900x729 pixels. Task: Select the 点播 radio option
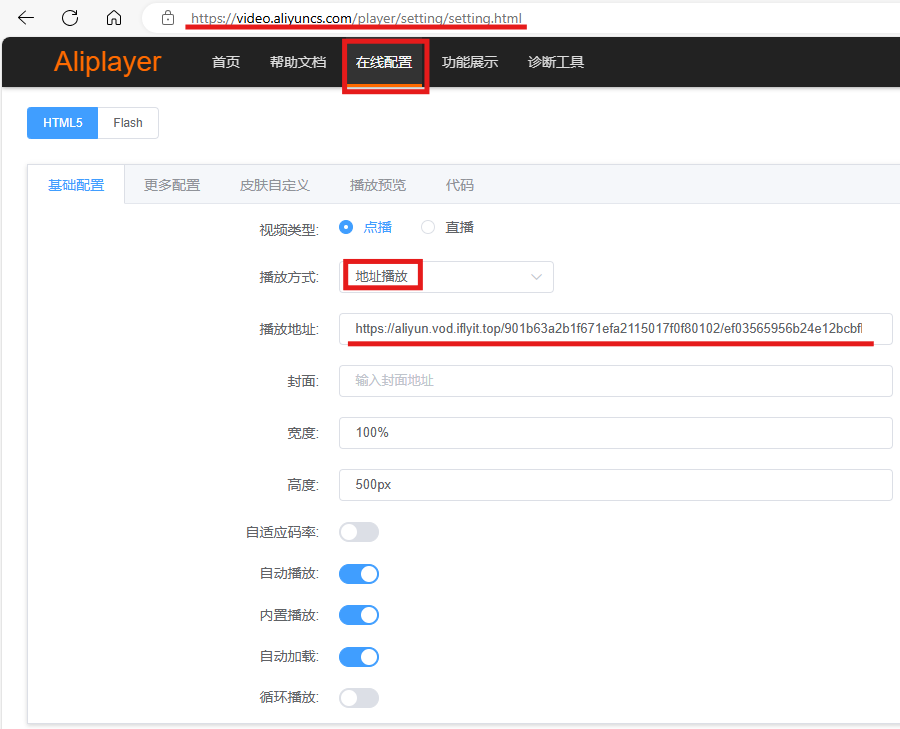366,227
